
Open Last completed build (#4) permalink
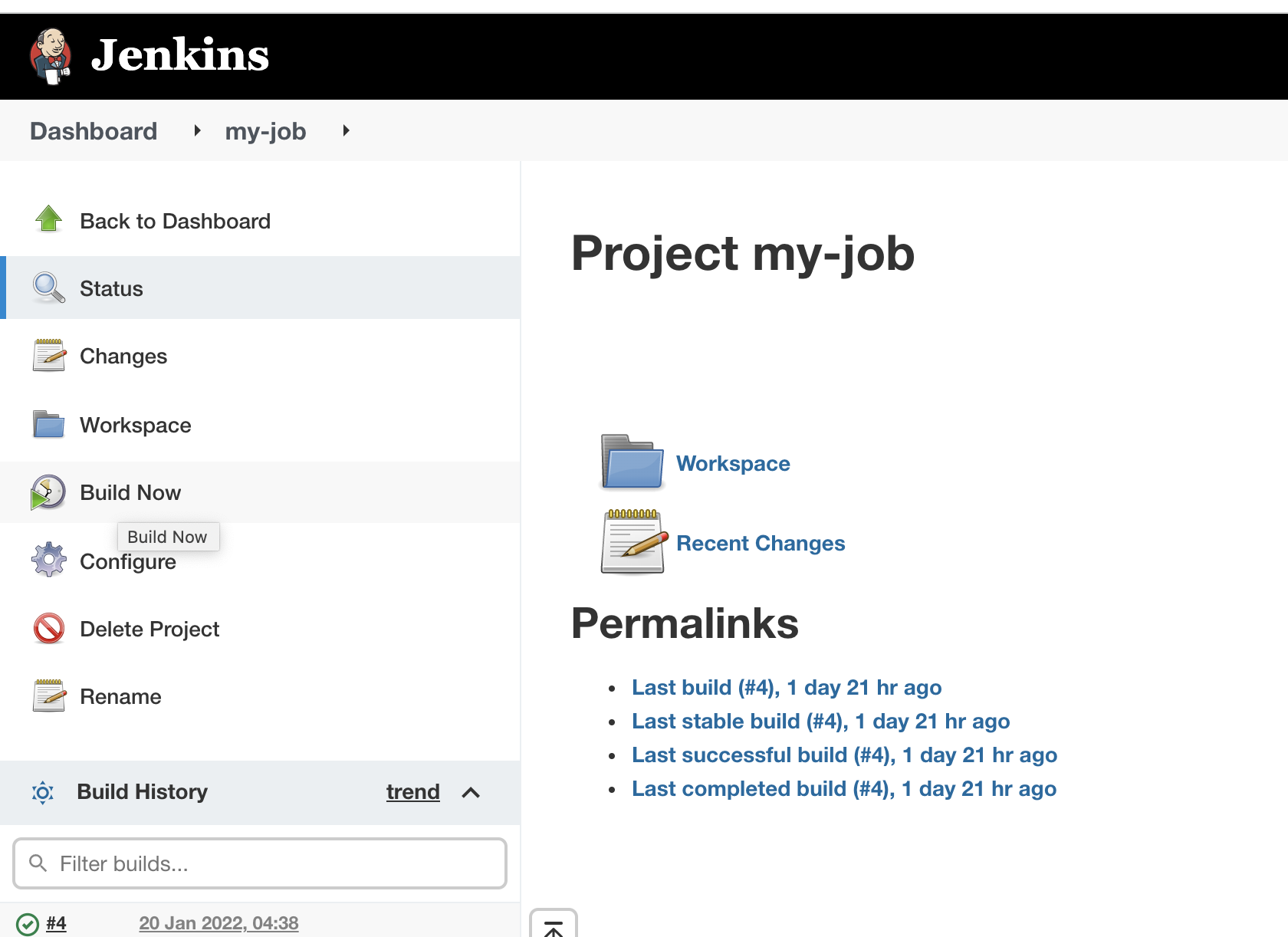[x=844, y=789]
